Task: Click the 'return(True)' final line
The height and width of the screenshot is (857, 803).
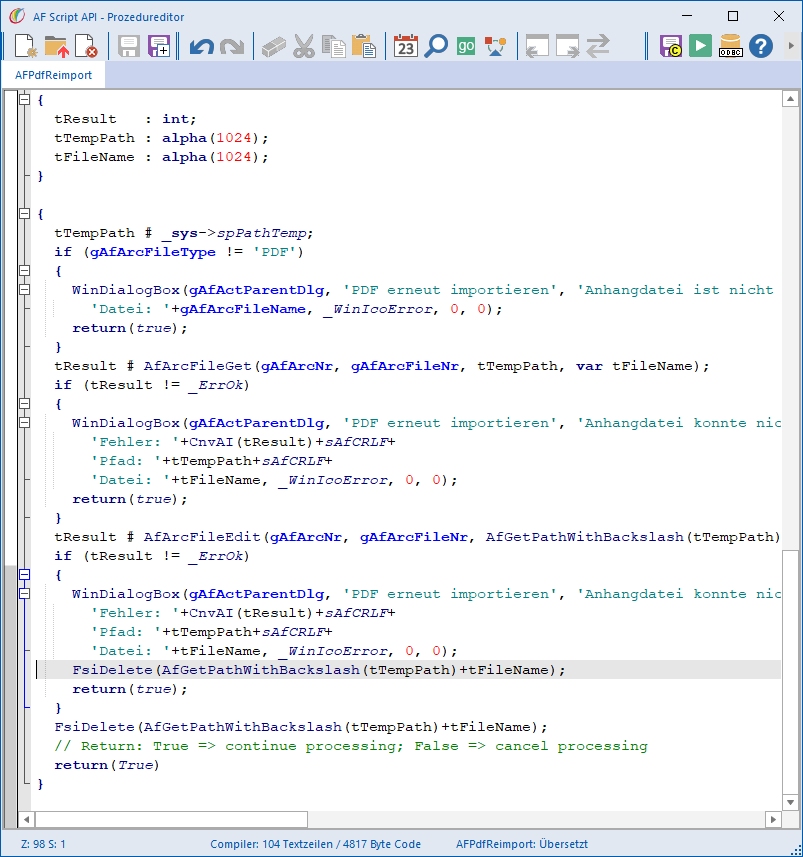Action: [x=107, y=765]
